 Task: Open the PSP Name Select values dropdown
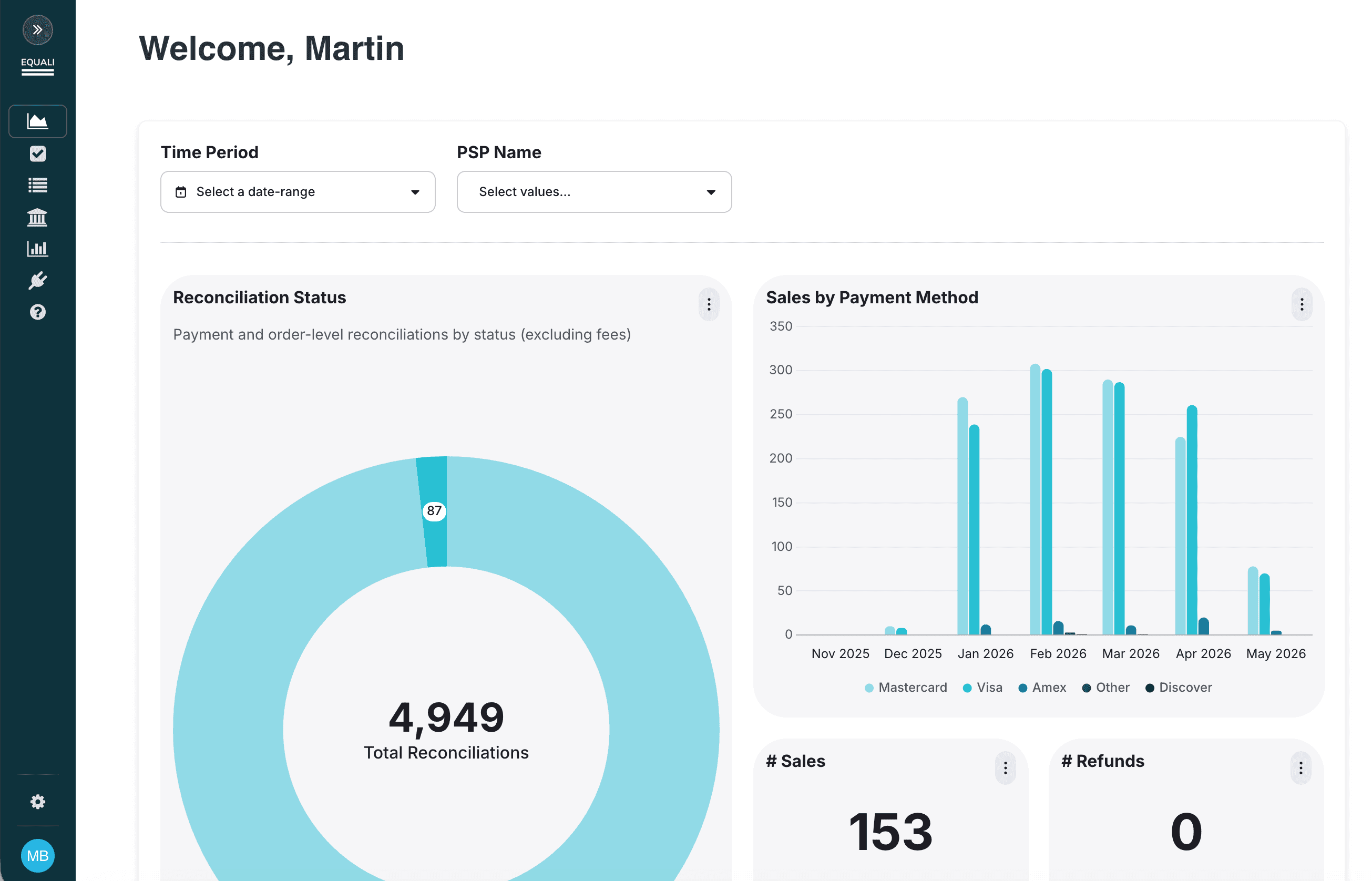pos(595,192)
